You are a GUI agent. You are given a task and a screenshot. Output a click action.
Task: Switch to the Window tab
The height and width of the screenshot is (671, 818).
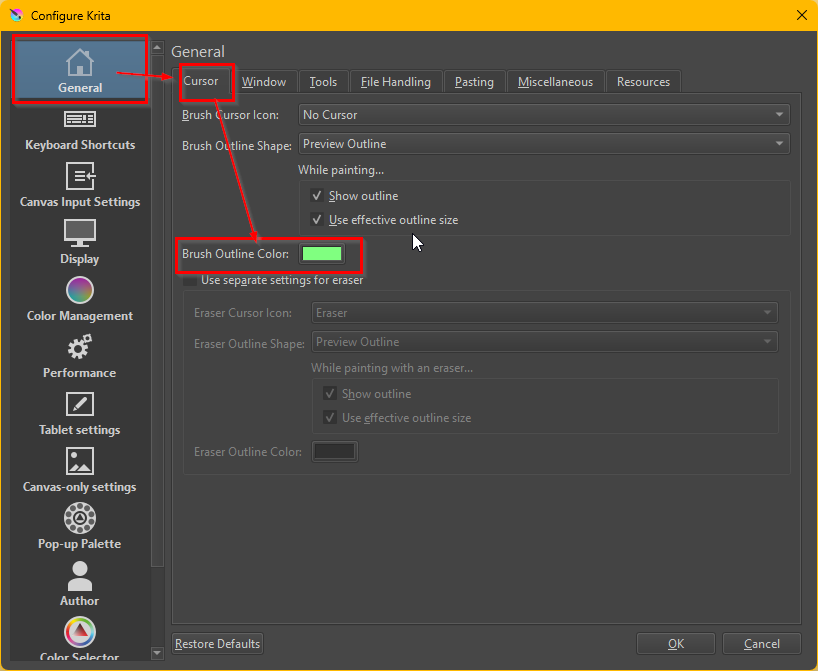[x=264, y=82]
